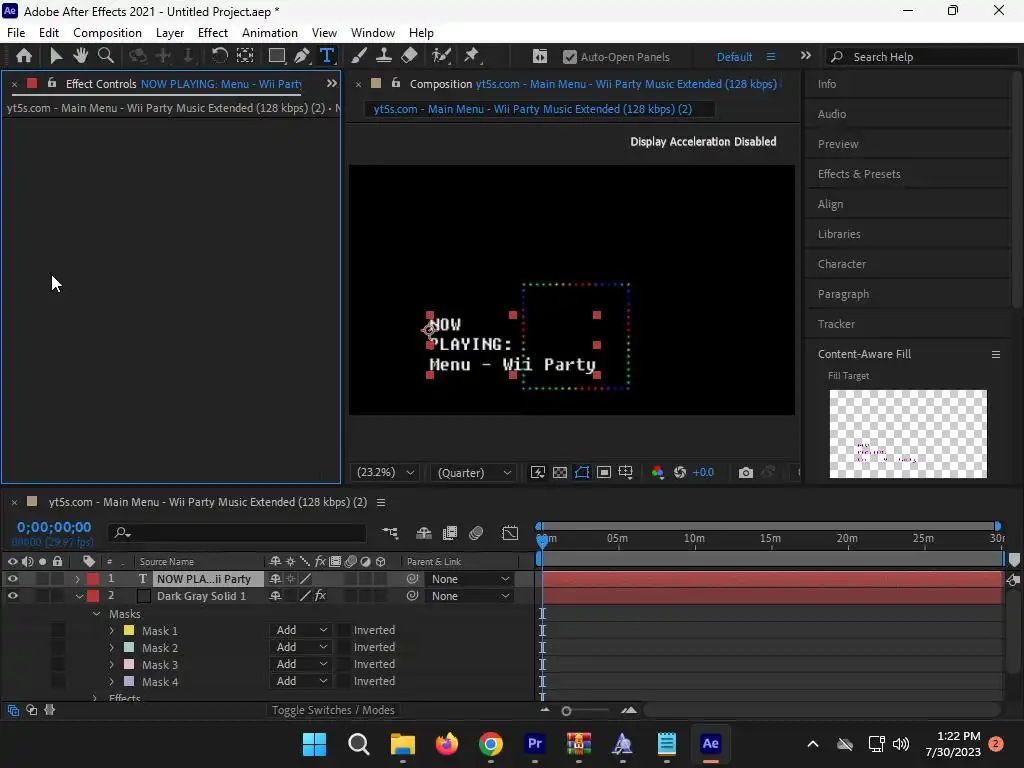Image resolution: width=1024 pixels, height=768 pixels.
Task: Take a snapshot with camera icon
Action: pos(745,472)
